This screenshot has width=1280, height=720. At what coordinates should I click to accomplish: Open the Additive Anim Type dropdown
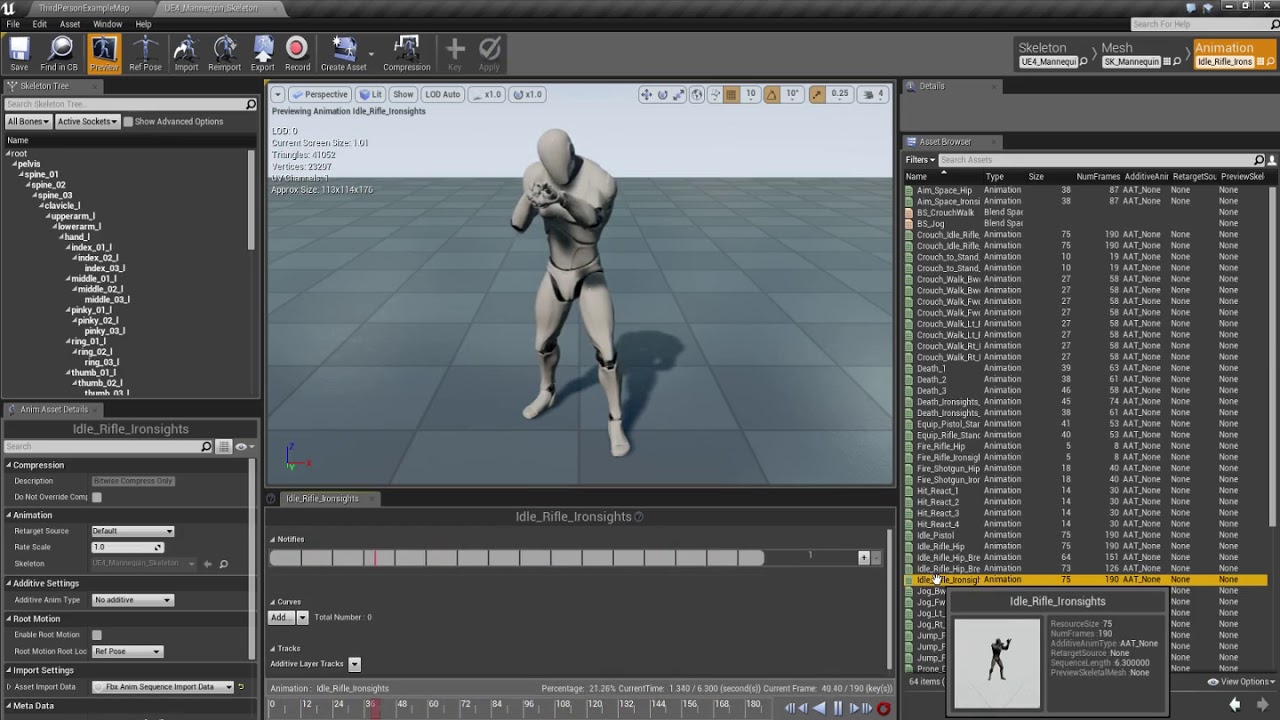pos(132,600)
